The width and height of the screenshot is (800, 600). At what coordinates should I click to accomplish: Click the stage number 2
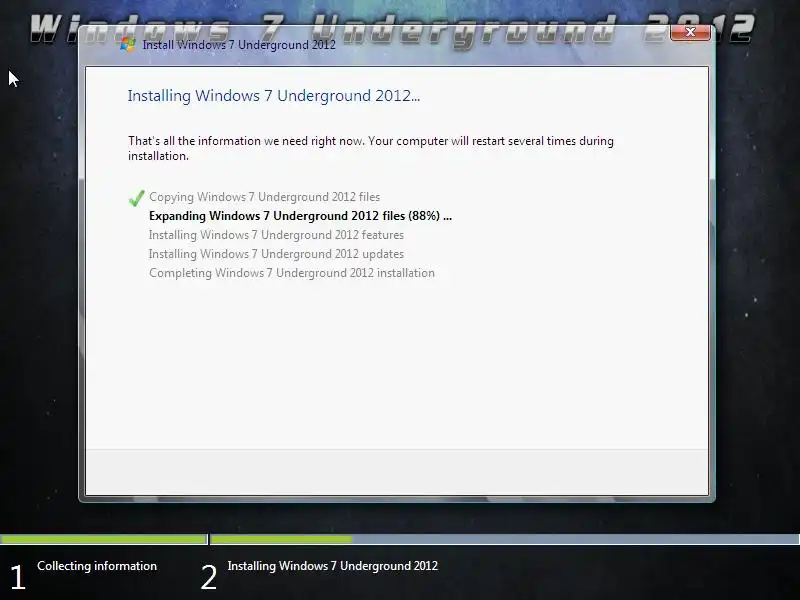(209, 577)
